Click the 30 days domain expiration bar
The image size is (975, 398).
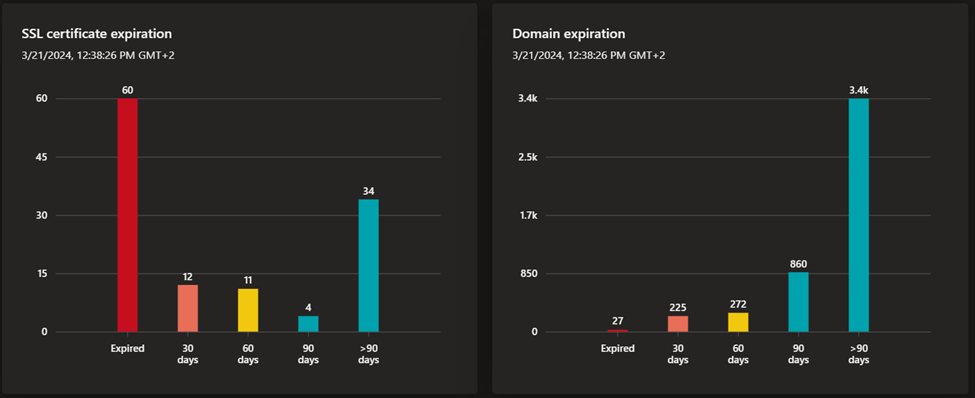[x=678, y=324]
